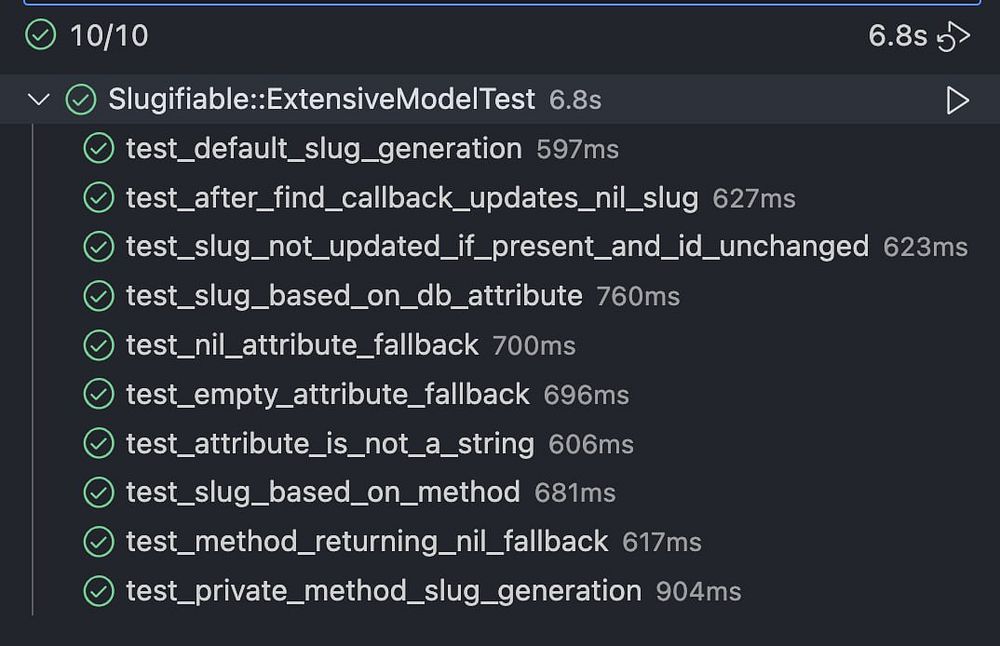Select test_nil_attribute_fallback in the list
The width and height of the screenshot is (1000, 646).
click(302, 345)
